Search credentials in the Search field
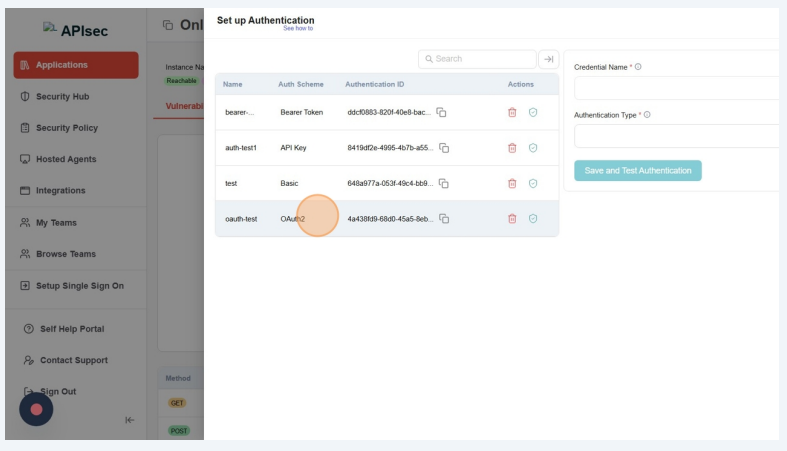 pos(477,59)
